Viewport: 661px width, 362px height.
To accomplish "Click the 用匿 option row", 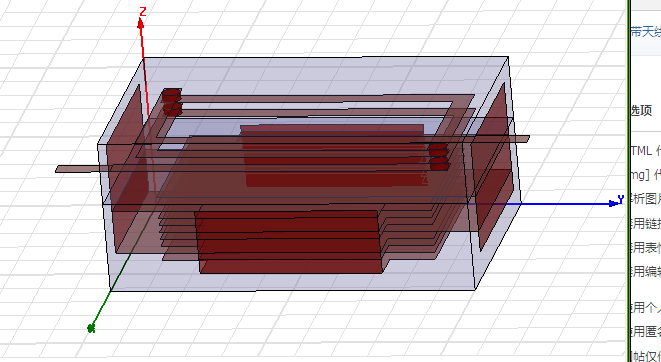I will point(645,332).
